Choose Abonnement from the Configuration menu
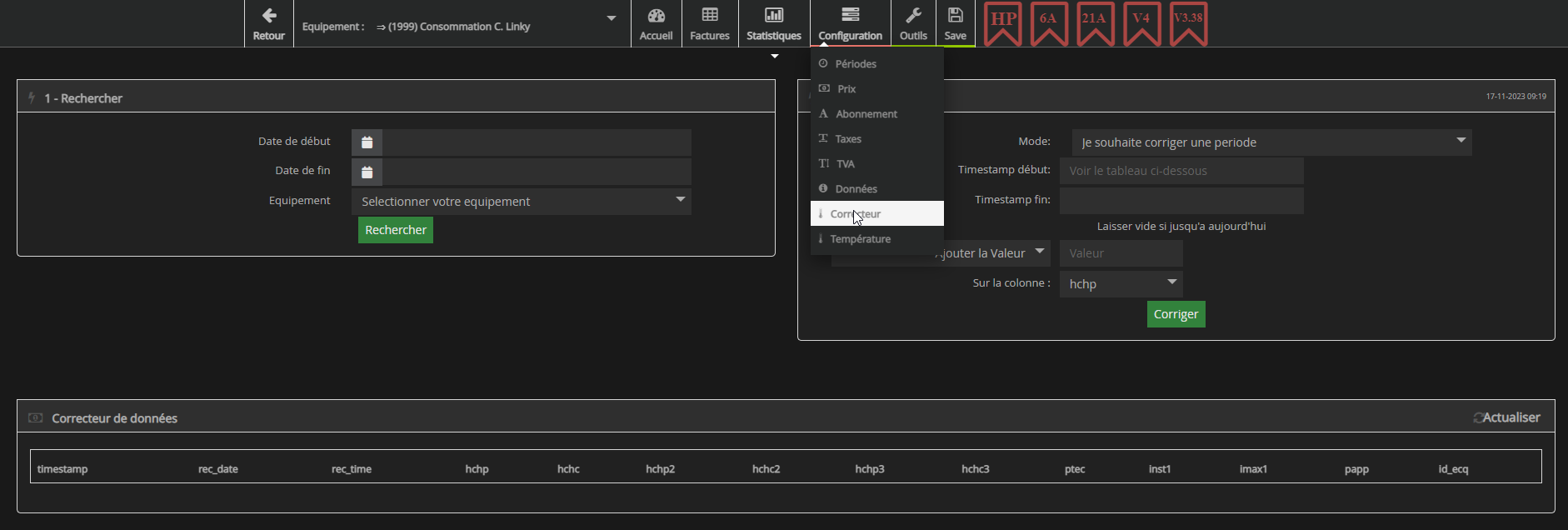This screenshot has height=530, width=1568. (x=877, y=113)
